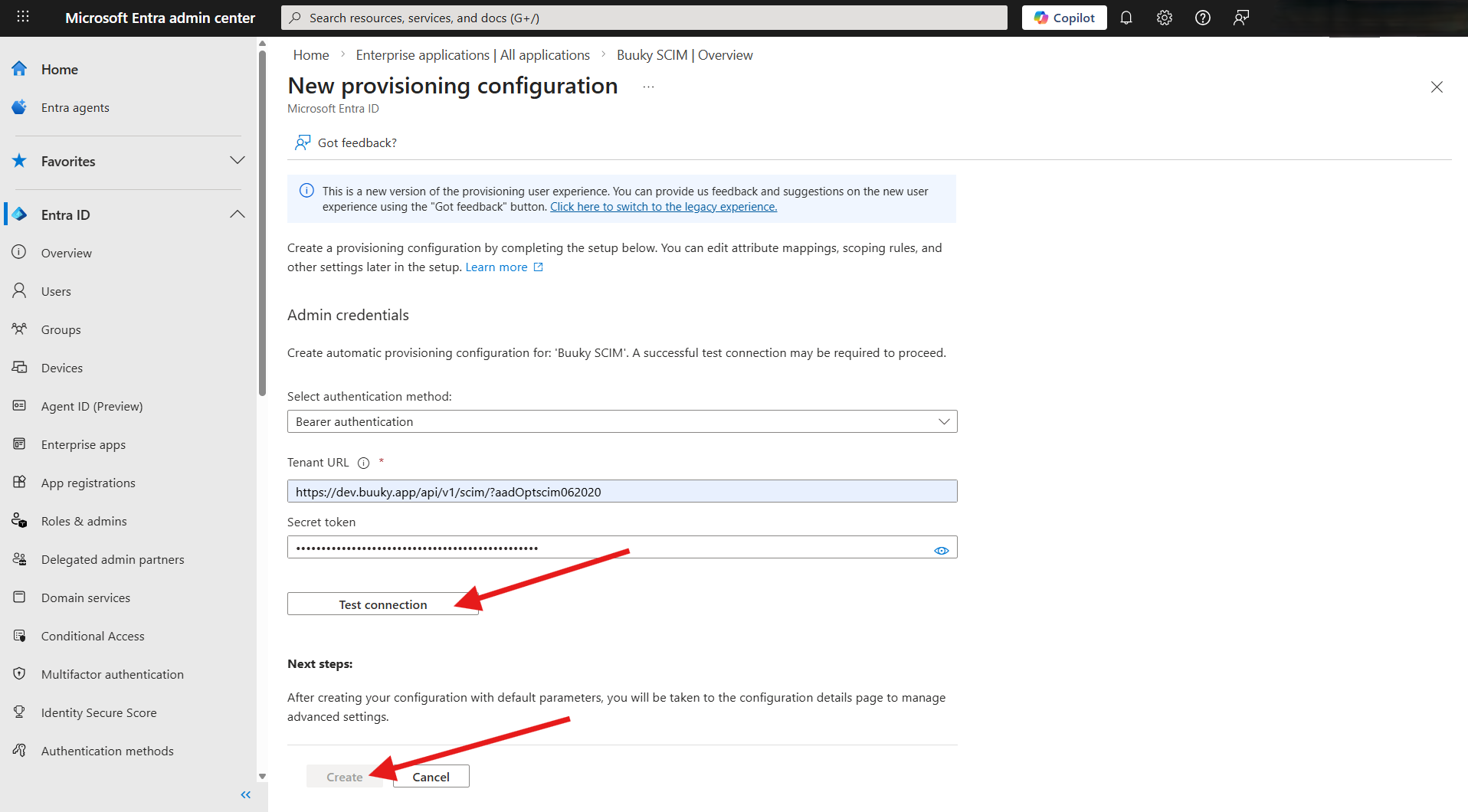Image resolution: width=1468 pixels, height=812 pixels.
Task: Click the notifications bell icon
Action: click(x=1126, y=17)
